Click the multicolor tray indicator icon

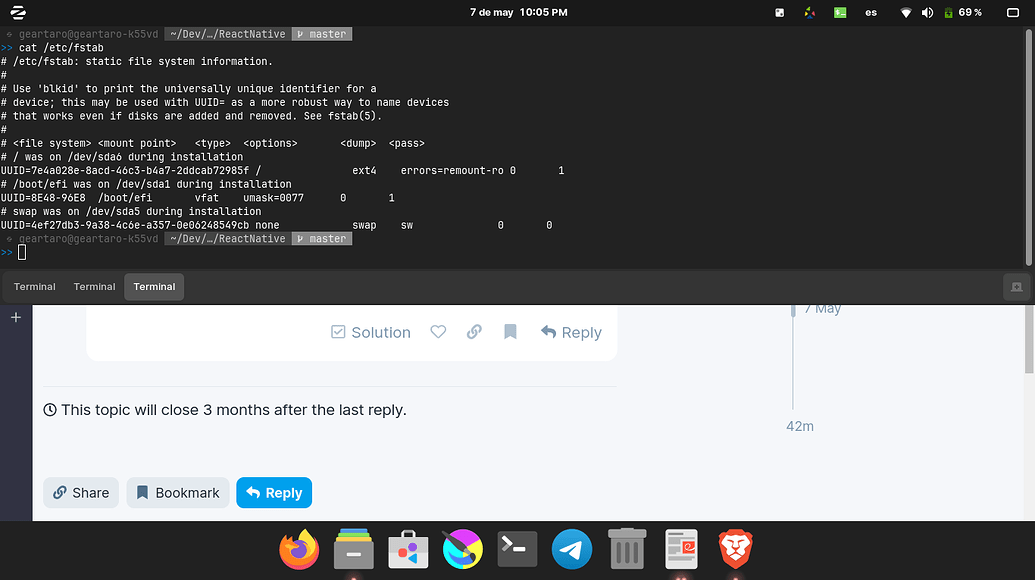pos(810,13)
